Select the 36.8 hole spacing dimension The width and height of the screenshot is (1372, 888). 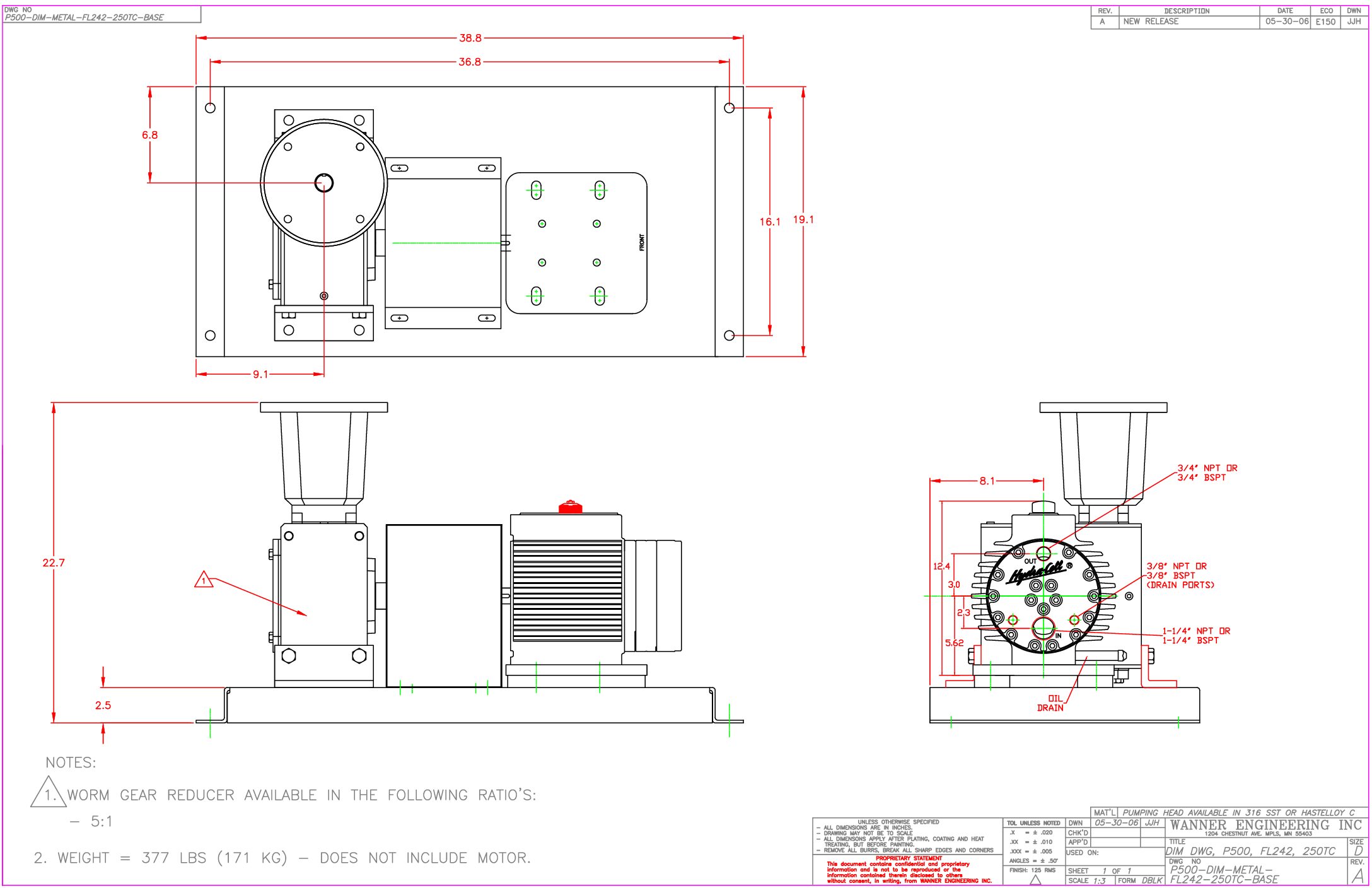469,62
